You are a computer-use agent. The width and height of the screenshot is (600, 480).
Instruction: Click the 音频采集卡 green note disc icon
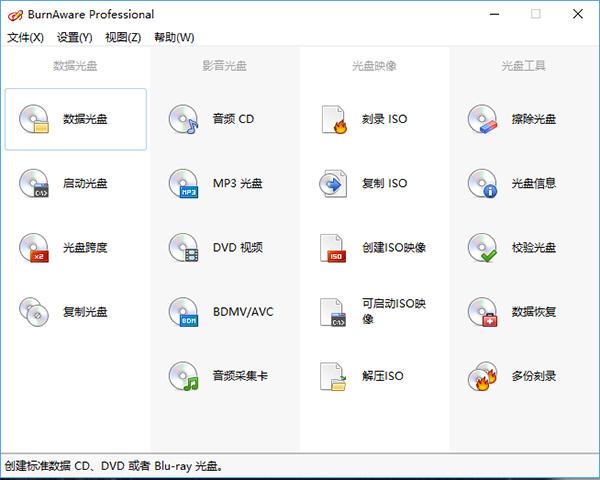click(184, 376)
